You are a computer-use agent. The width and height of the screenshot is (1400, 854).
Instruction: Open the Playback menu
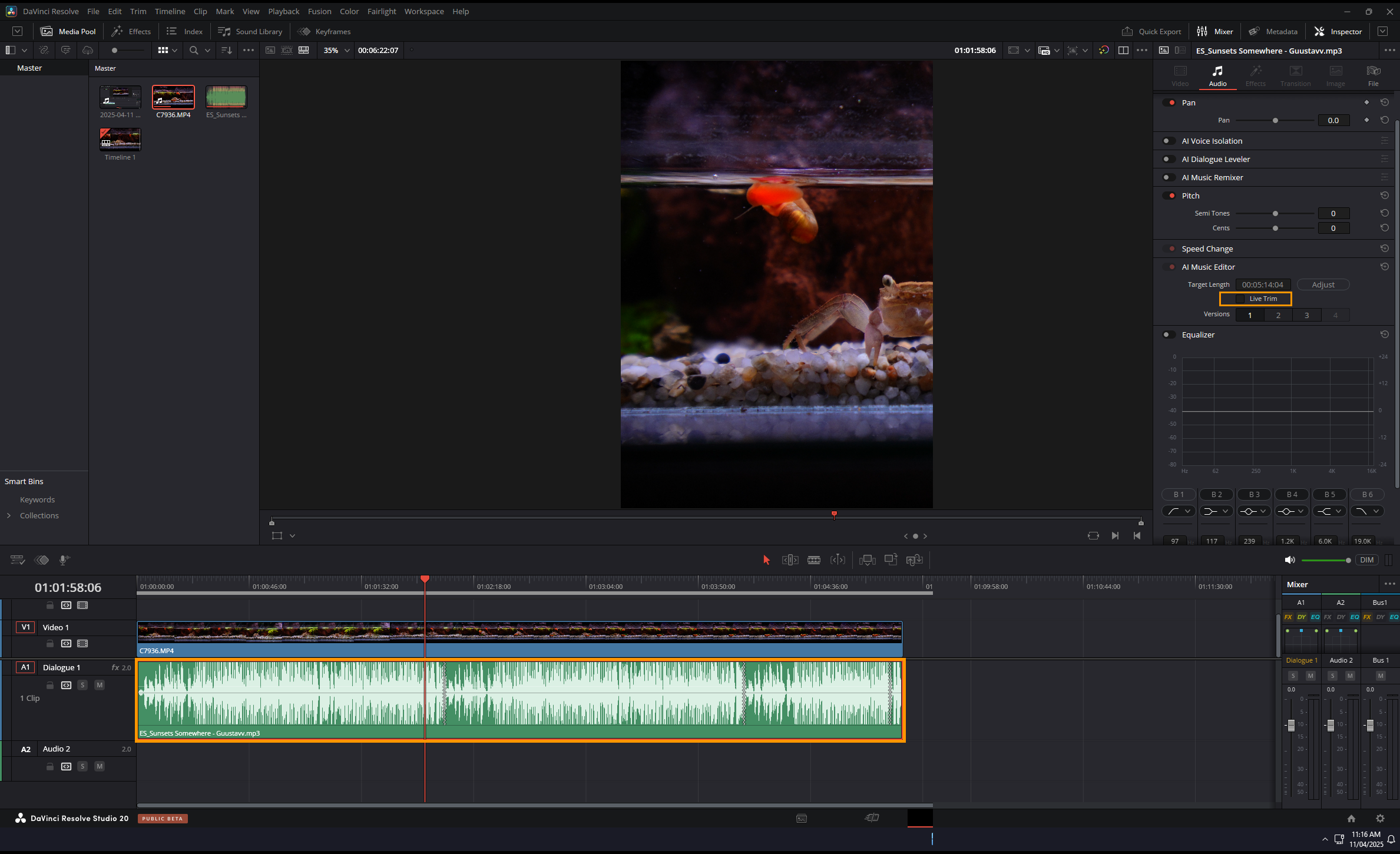click(283, 11)
